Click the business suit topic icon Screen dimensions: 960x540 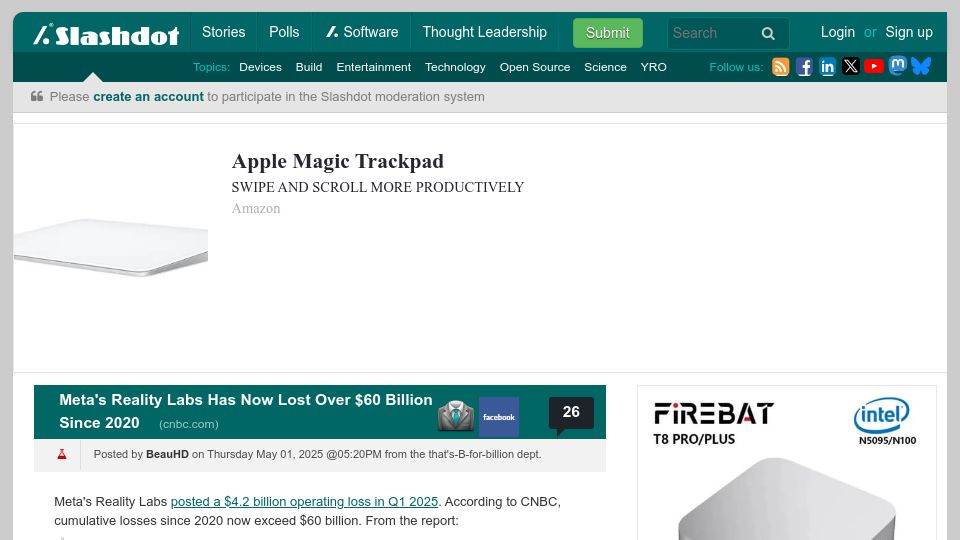click(456, 416)
